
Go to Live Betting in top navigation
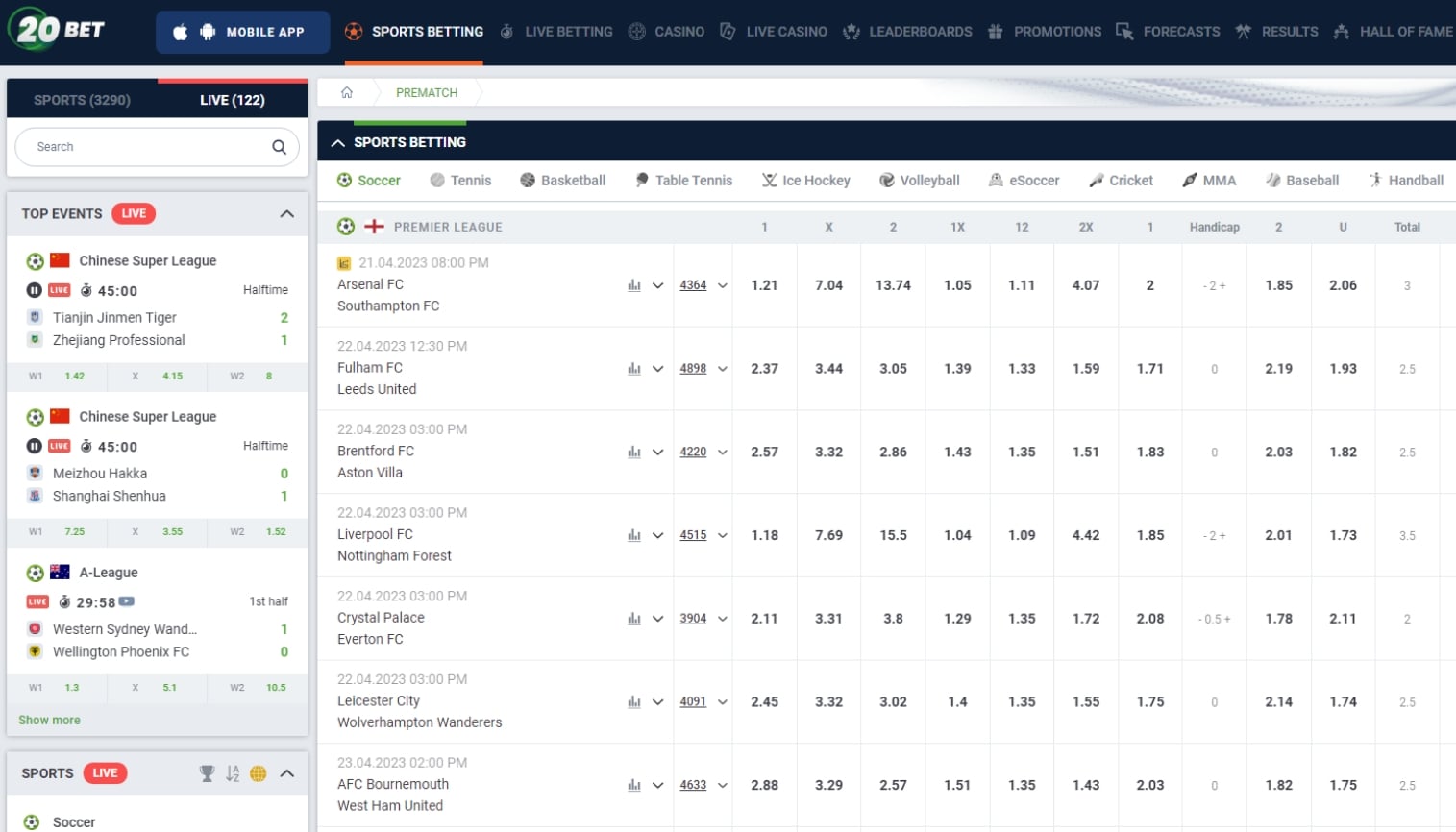coord(556,32)
